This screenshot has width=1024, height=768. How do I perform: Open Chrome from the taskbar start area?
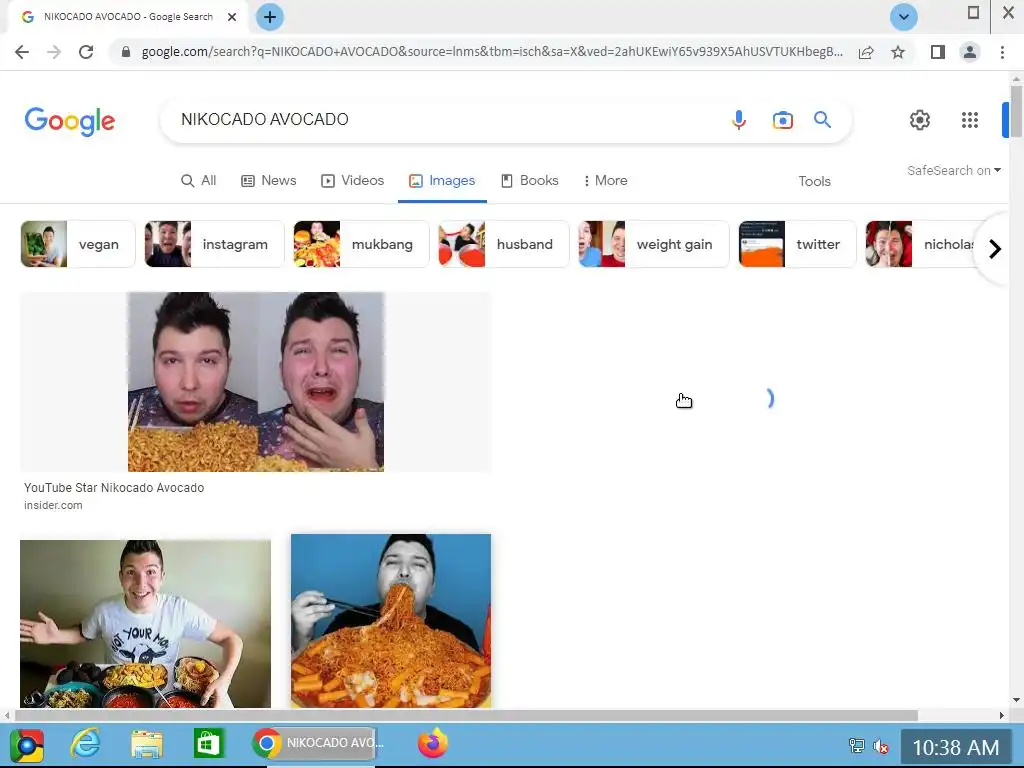(27, 744)
